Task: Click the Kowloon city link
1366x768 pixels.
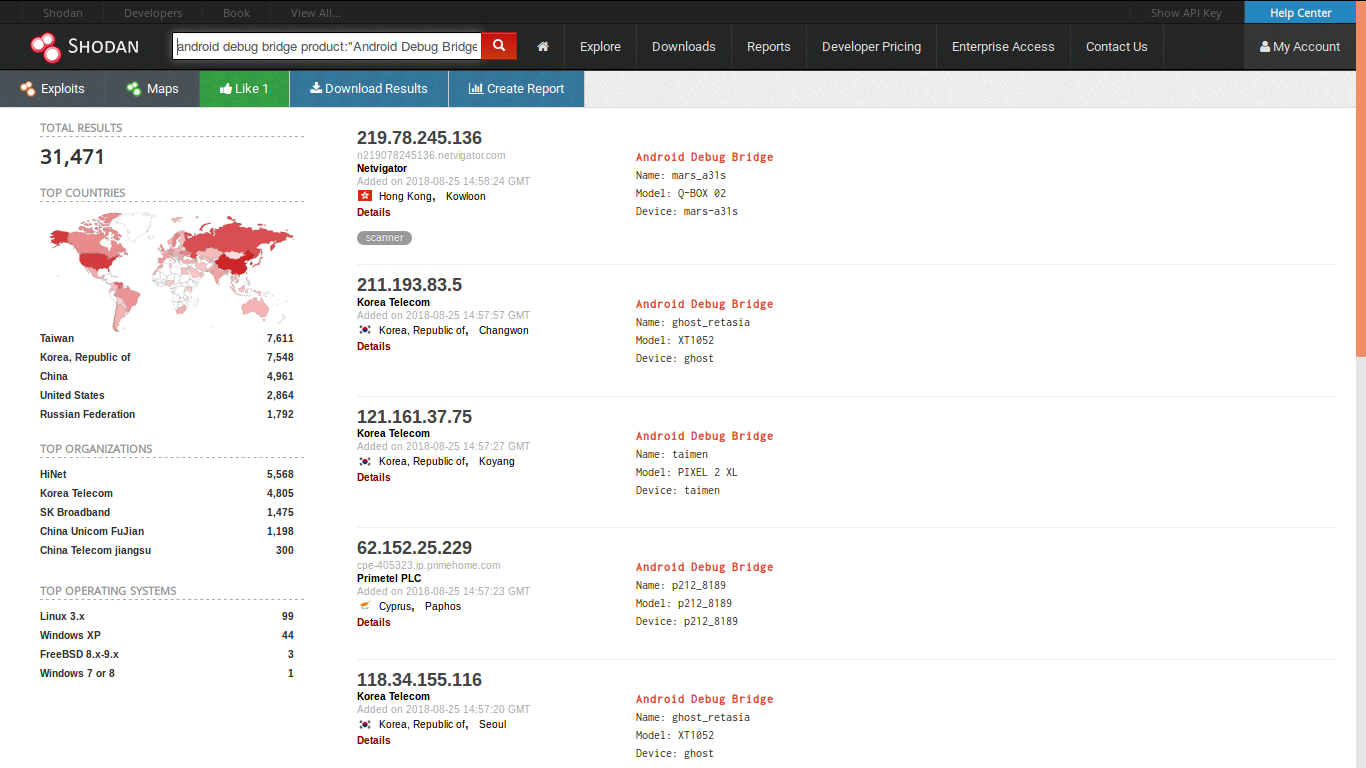Action: click(x=466, y=196)
